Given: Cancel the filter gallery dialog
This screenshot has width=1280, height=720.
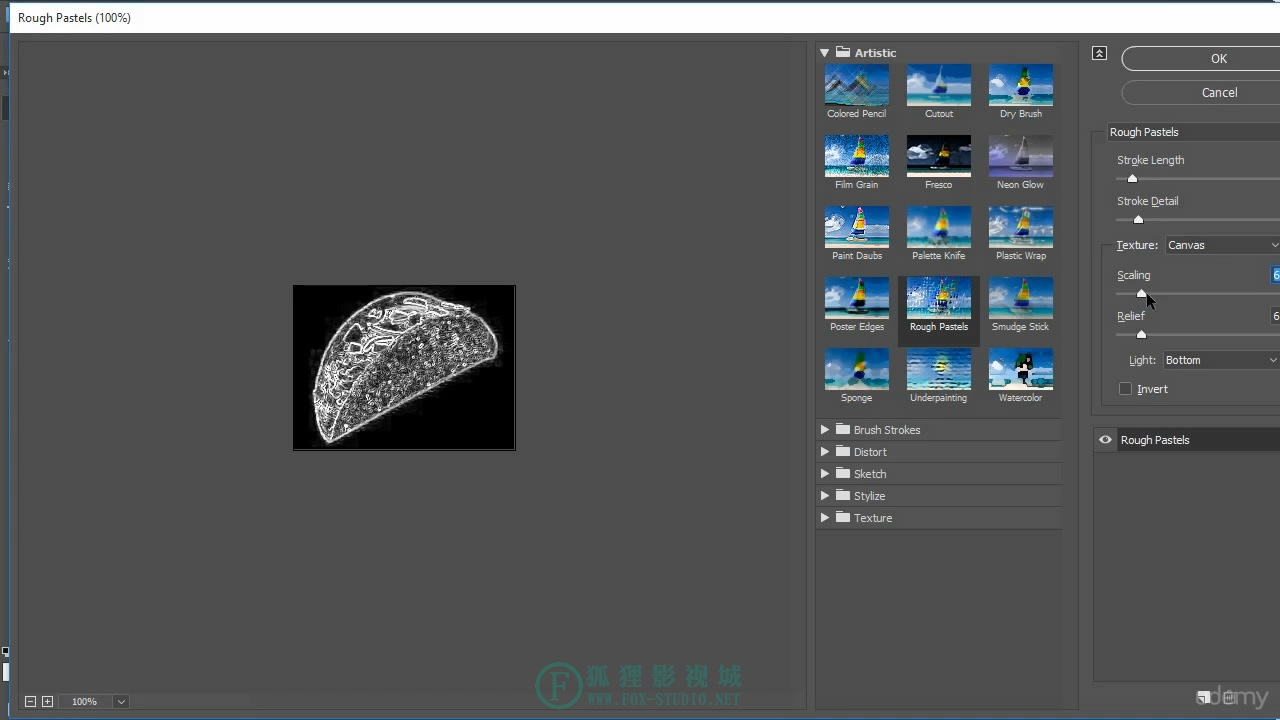Looking at the screenshot, I should (x=1201, y=92).
